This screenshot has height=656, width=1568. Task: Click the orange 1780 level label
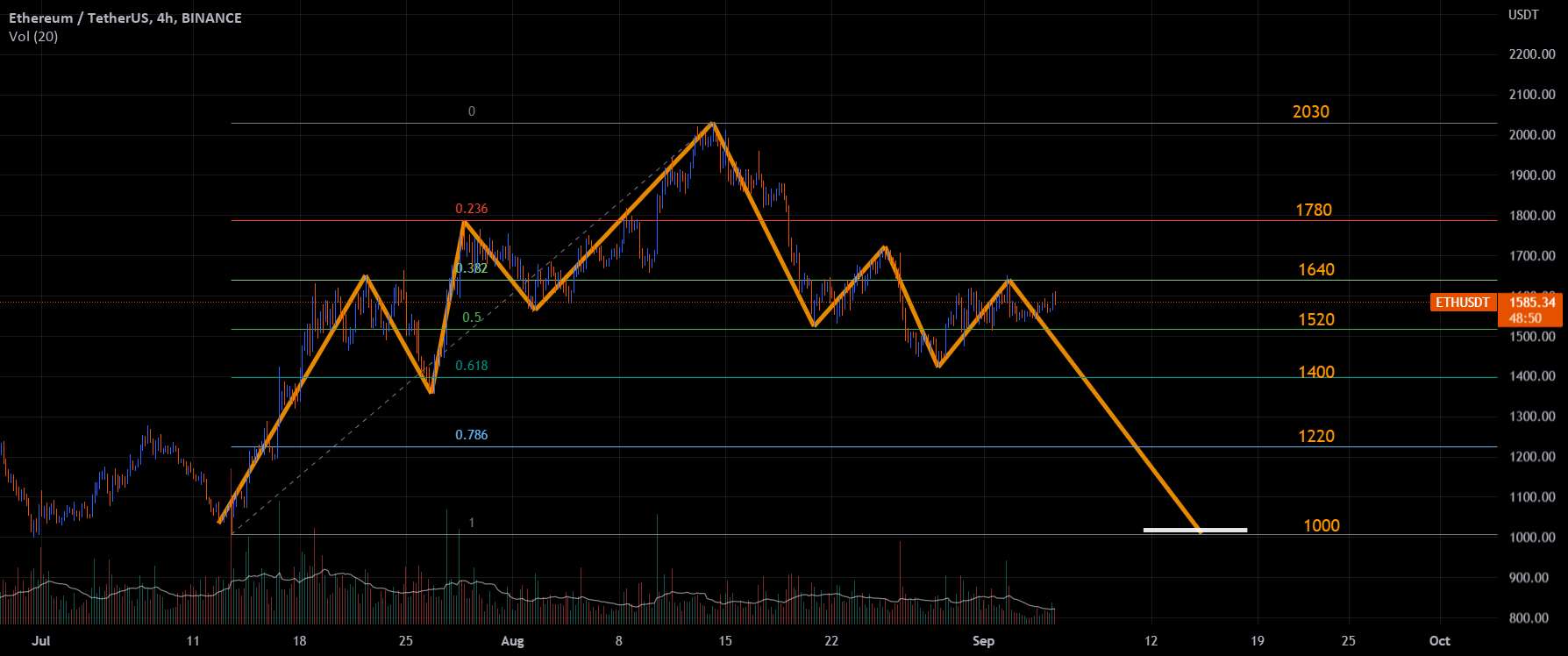pos(1314,210)
